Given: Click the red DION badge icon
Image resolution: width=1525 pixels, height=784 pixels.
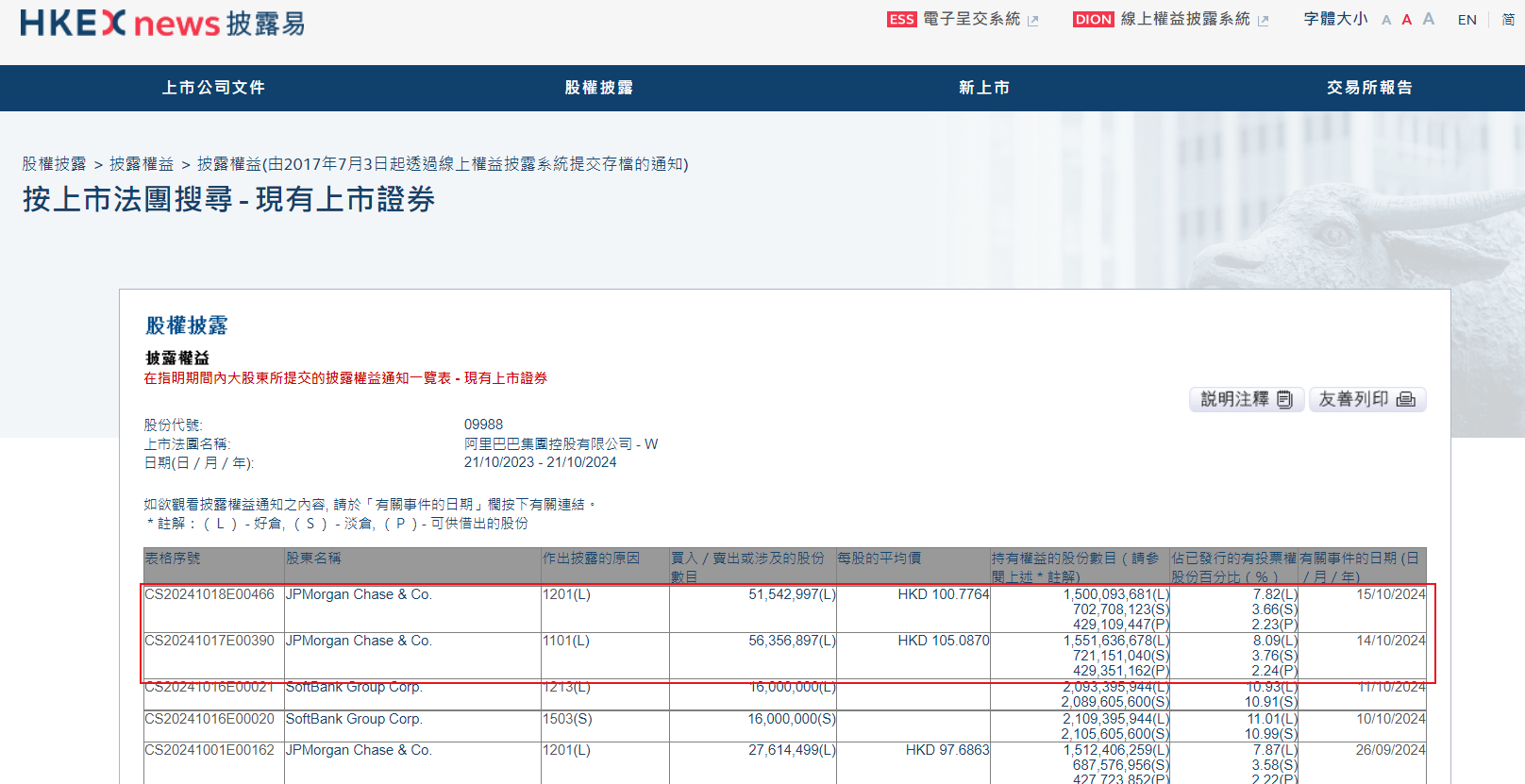Looking at the screenshot, I should point(1093,19).
